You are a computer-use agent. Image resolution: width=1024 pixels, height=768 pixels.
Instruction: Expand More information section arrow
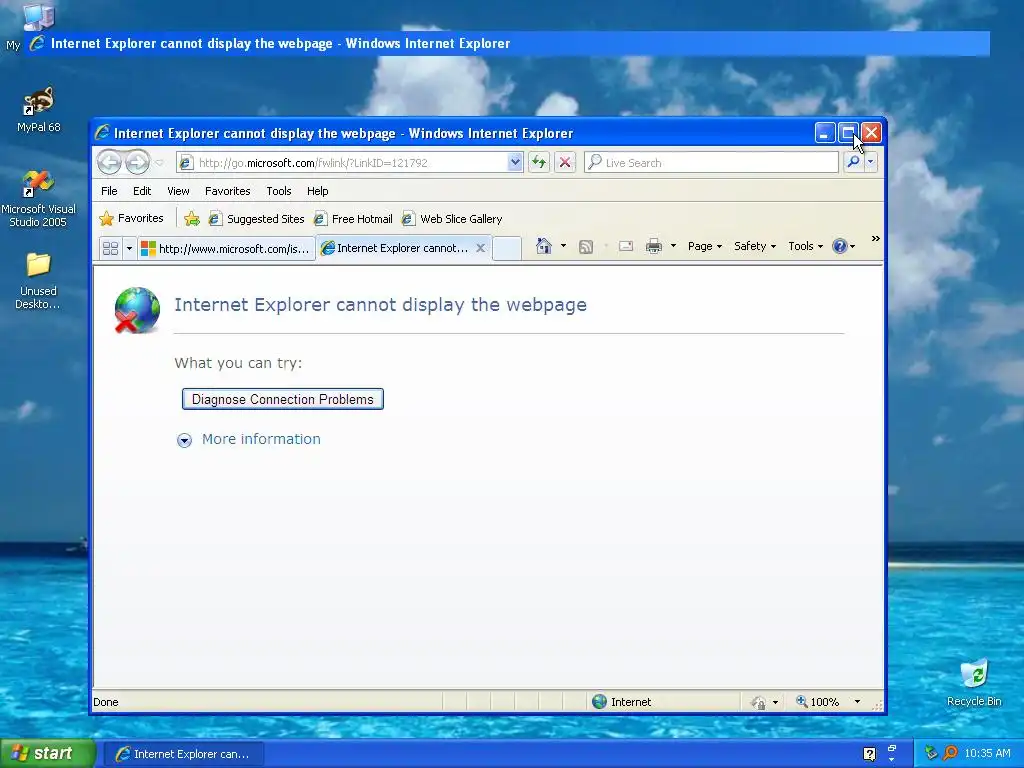[184, 440]
